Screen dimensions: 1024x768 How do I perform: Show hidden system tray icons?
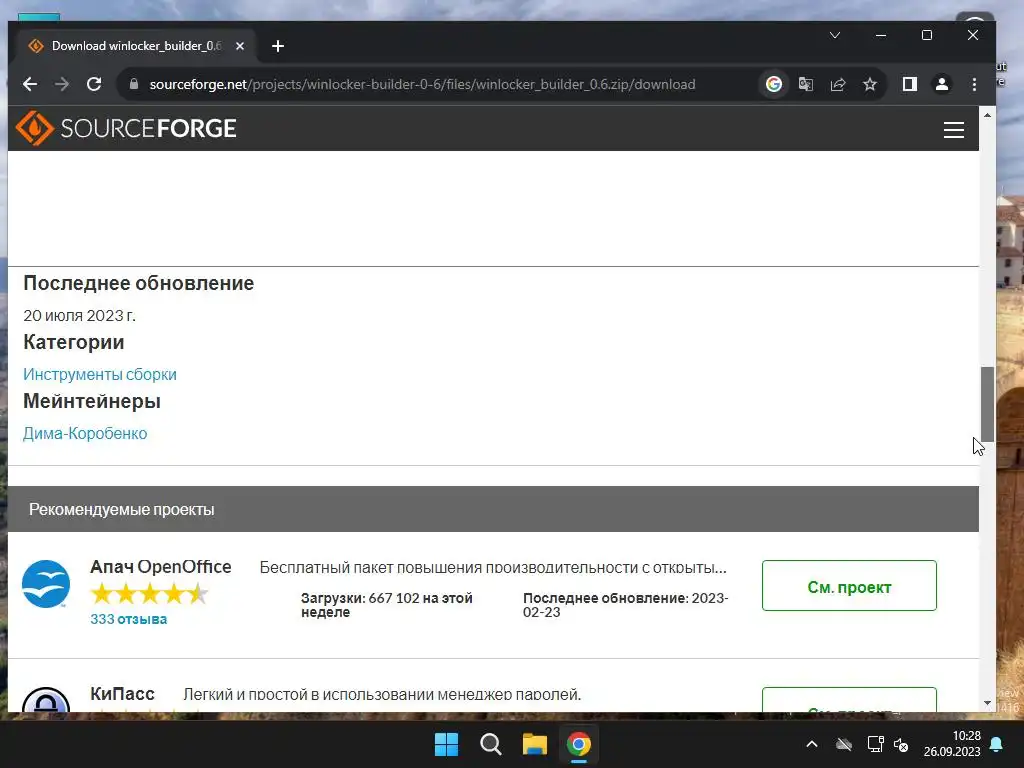[x=812, y=744]
